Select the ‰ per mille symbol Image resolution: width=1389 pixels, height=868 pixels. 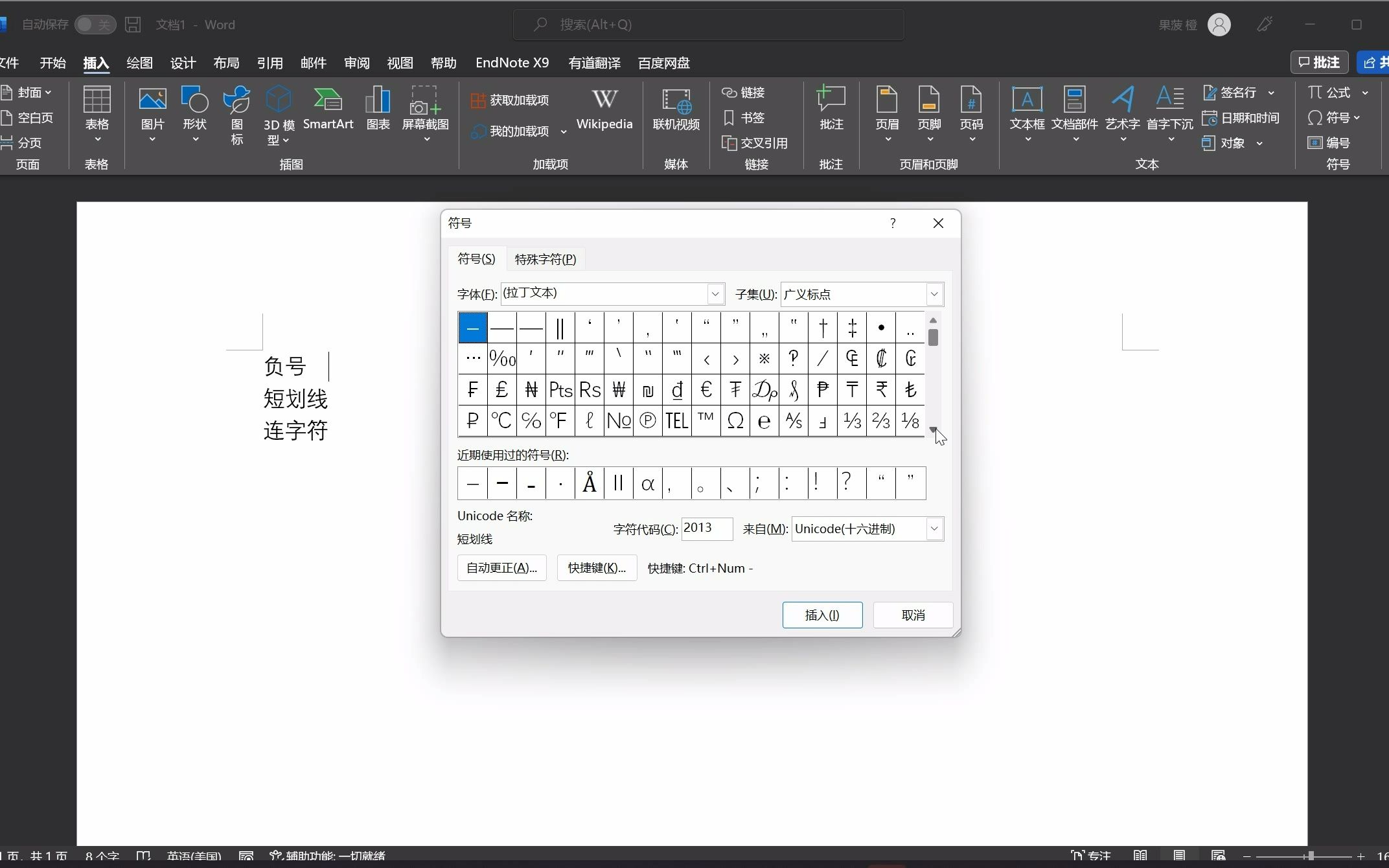501,358
